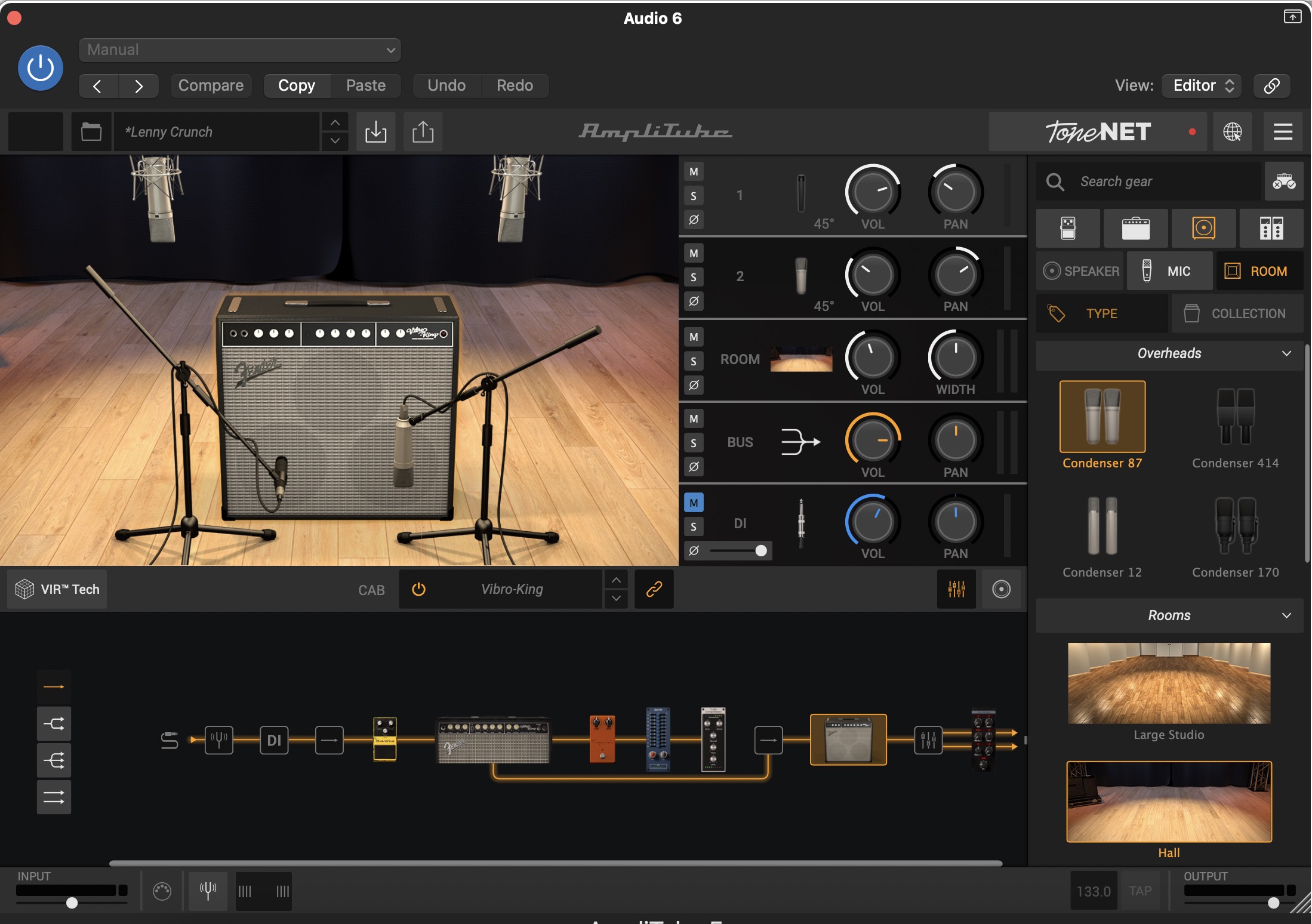Image resolution: width=1312 pixels, height=924 pixels.
Task: Click the DI block in signal chain
Action: click(274, 740)
